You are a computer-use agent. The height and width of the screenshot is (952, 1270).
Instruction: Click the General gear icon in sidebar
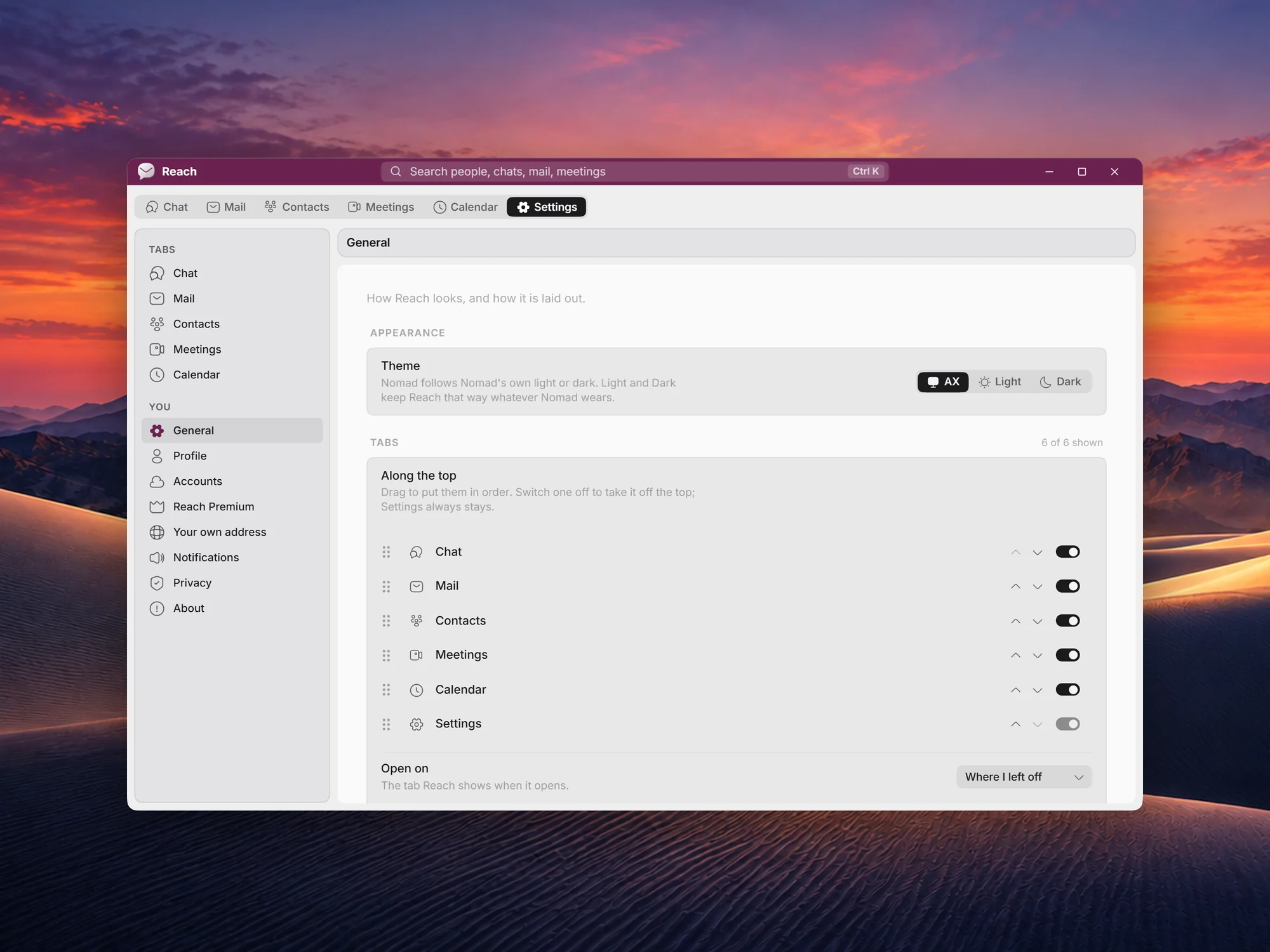pos(157,430)
